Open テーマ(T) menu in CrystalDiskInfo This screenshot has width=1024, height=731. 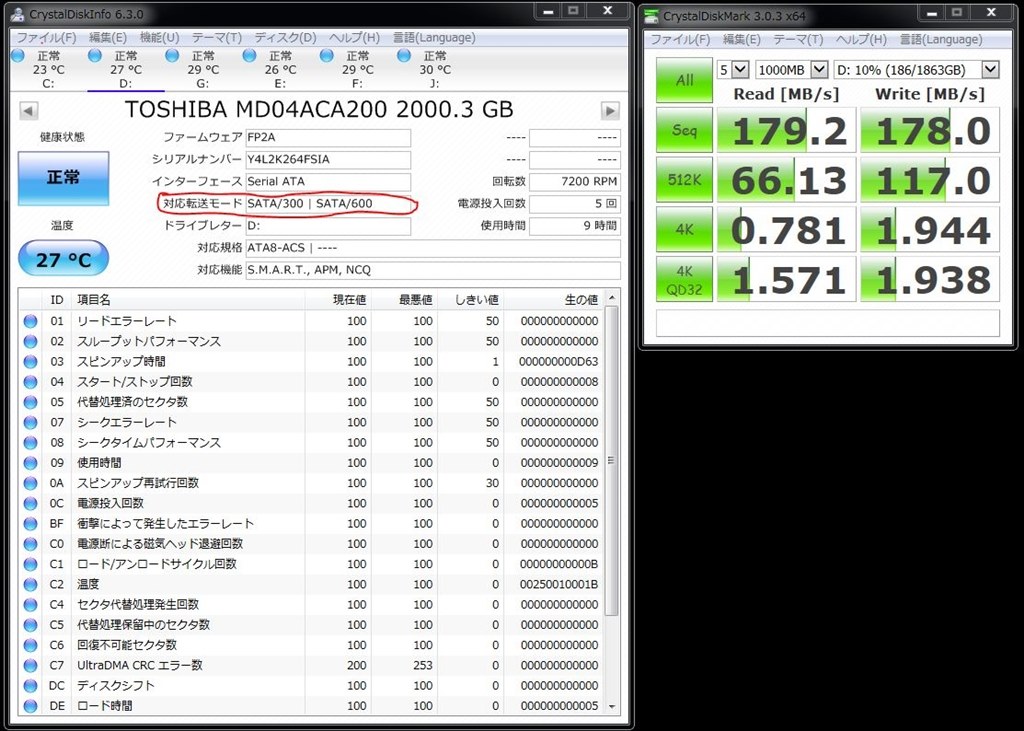(x=217, y=38)
